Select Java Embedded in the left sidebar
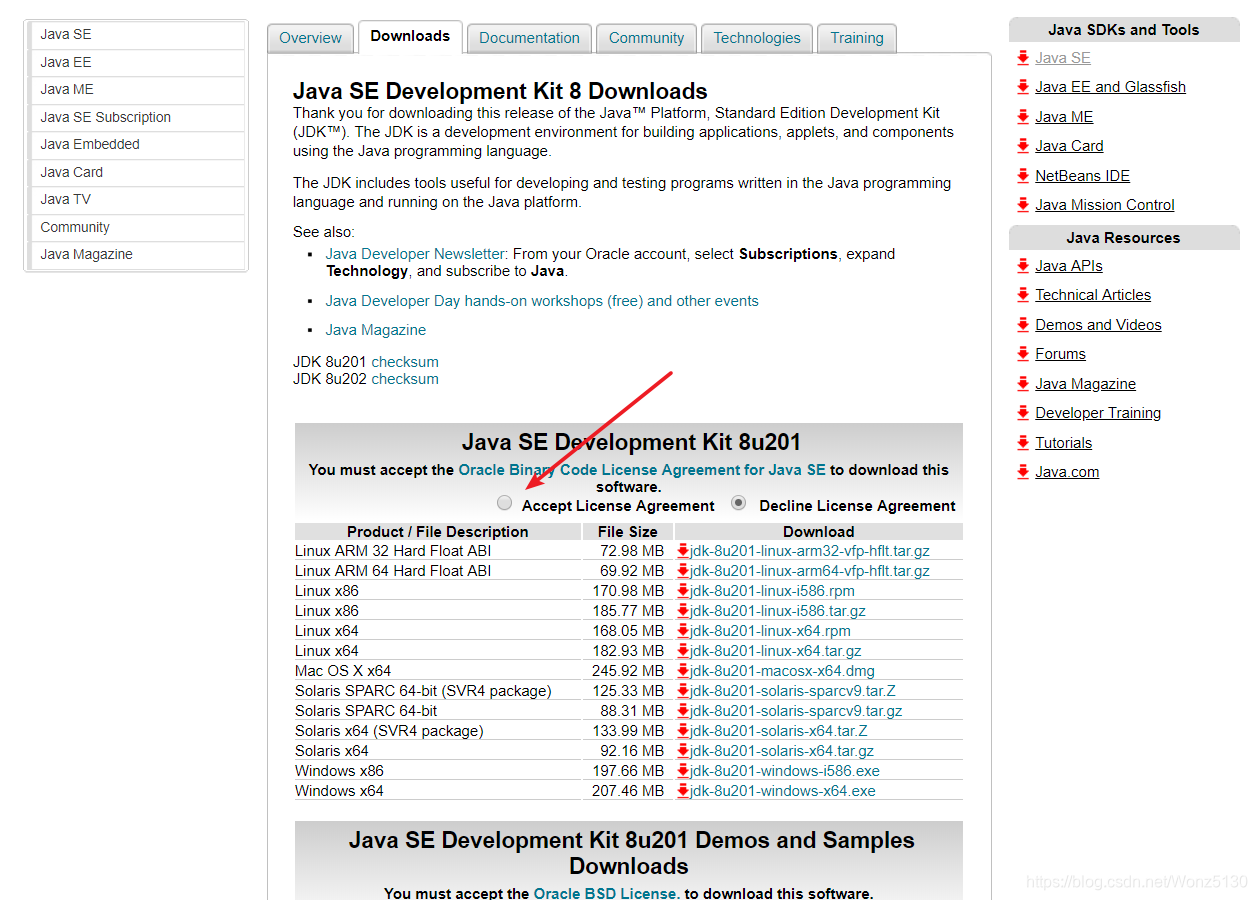The height and width of the screenshot is (900, 1257). click(x=89, y=144)
